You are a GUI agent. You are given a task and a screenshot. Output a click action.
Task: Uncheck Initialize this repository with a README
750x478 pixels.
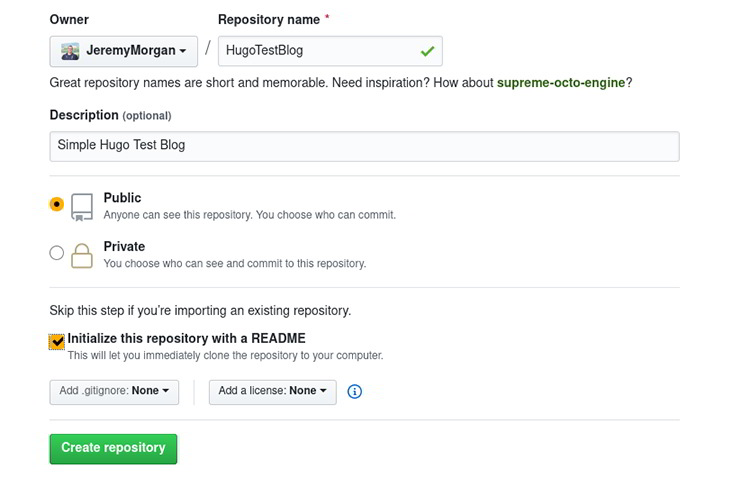pyautogui.click(x=57, y=342)
